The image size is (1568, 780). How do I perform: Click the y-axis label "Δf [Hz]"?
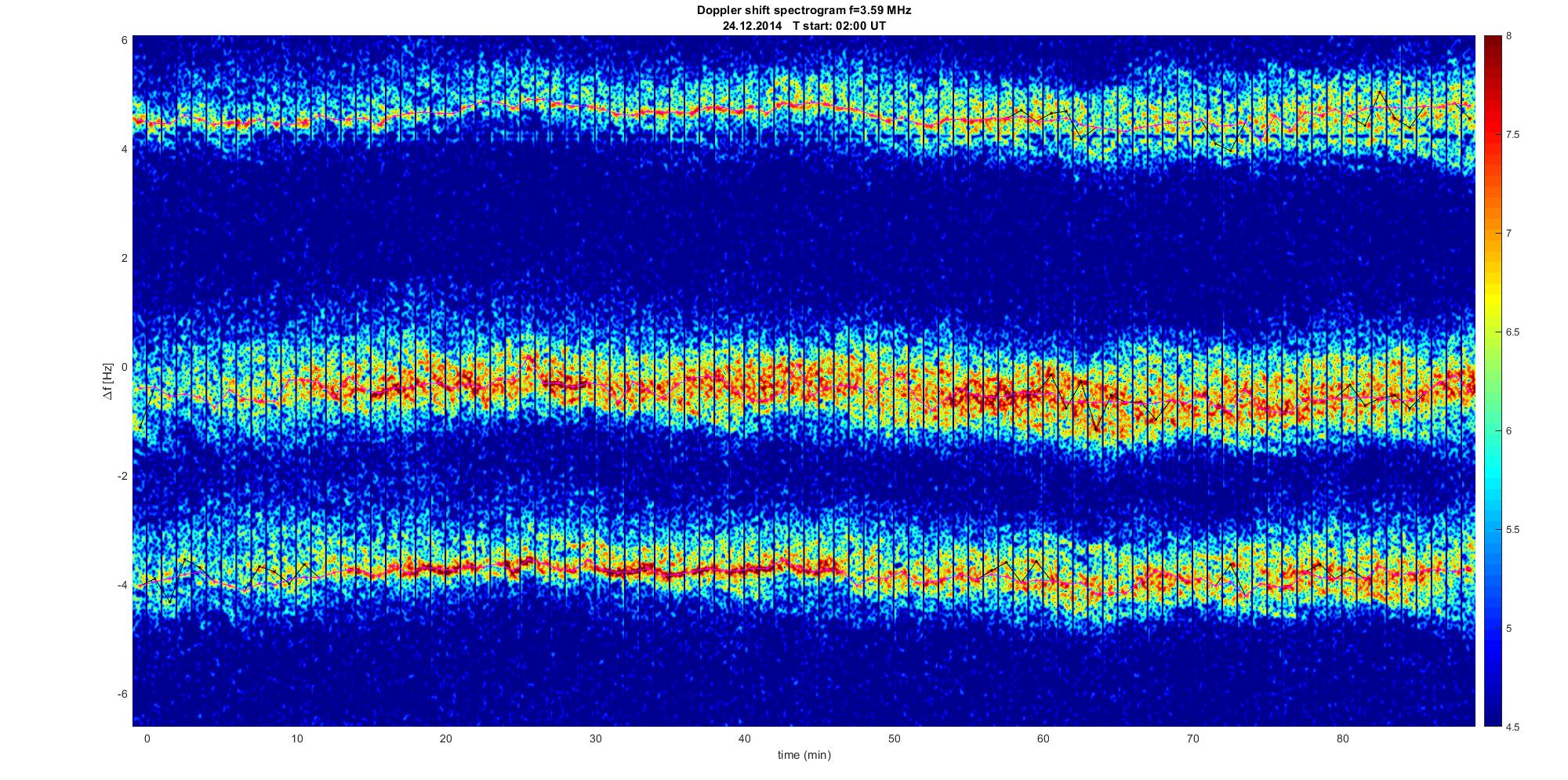coord(108,381)
